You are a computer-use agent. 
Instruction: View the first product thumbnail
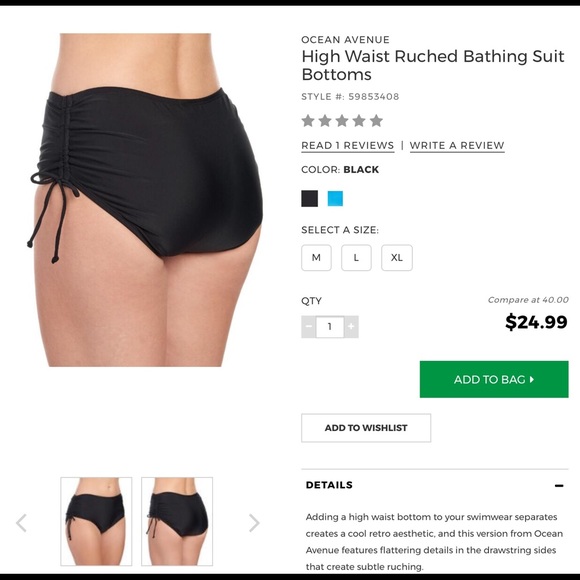point(96,522)
